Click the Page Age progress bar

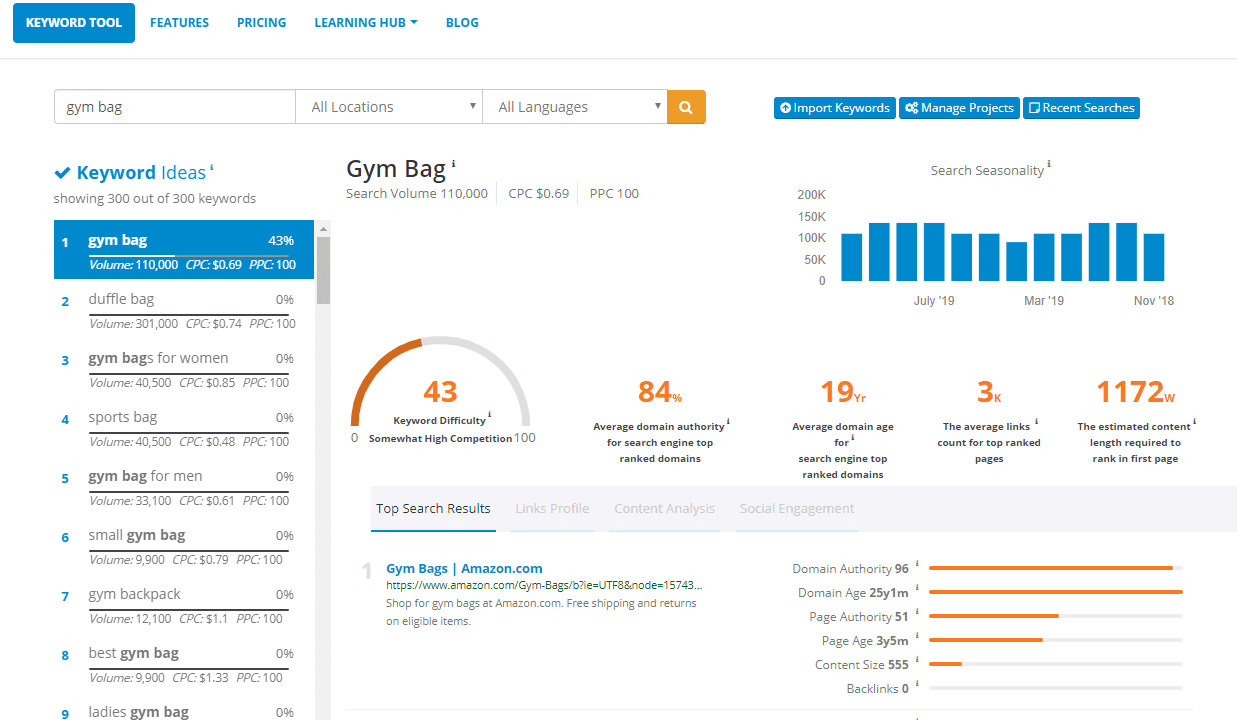[x=1056, y=640]
